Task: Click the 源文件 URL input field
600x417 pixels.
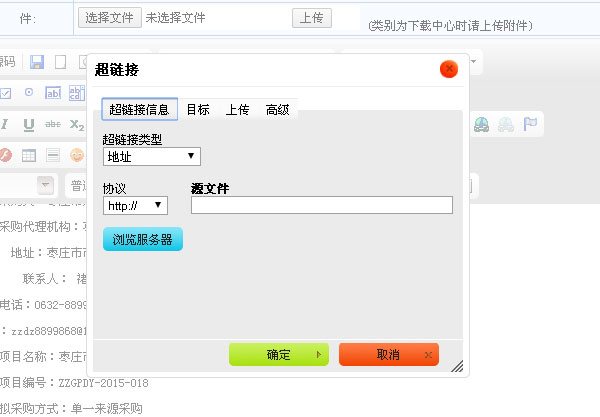Action: click(x=321, y=205)
